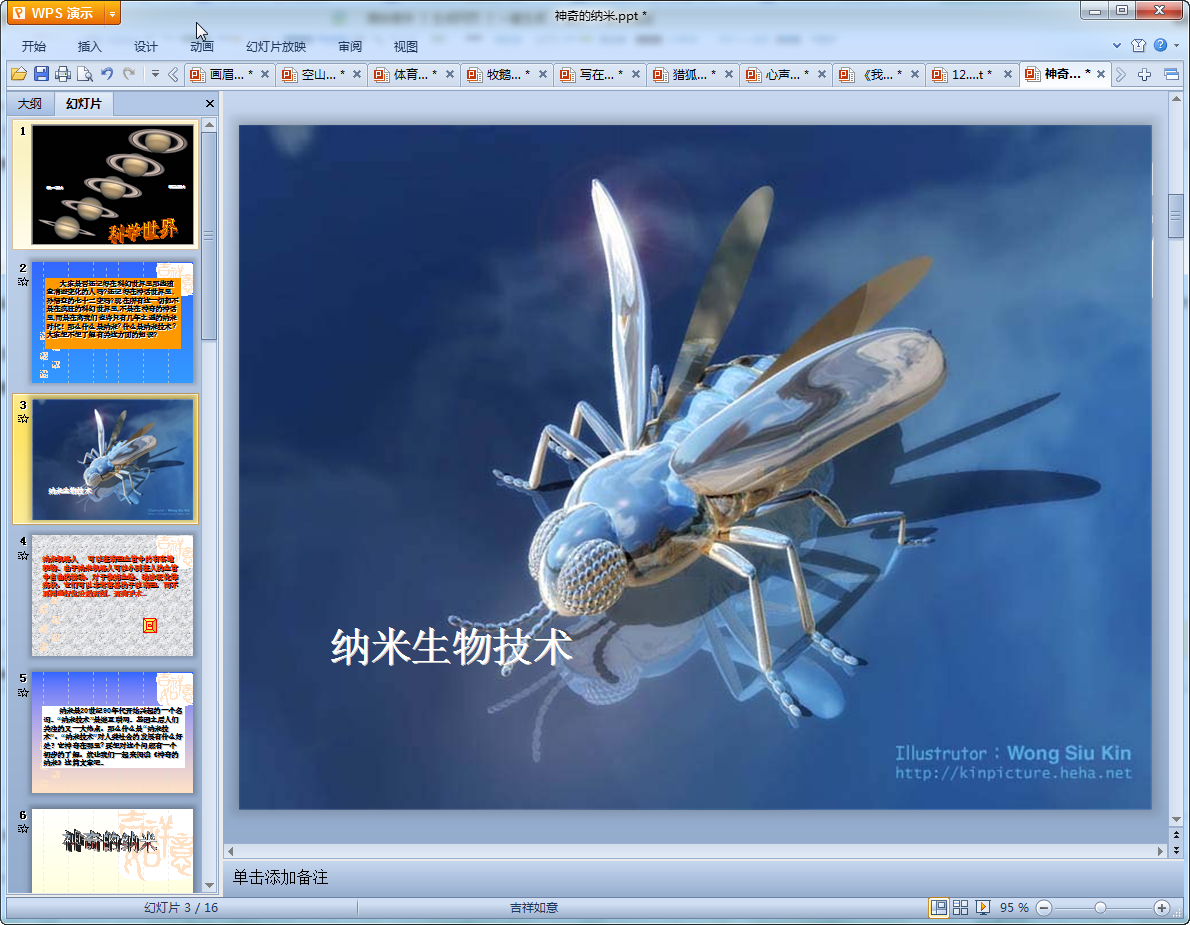Click the 95 % zoom level
Image resolution: width=1190 pixels, height=925 pixels.
point(1014,908)
